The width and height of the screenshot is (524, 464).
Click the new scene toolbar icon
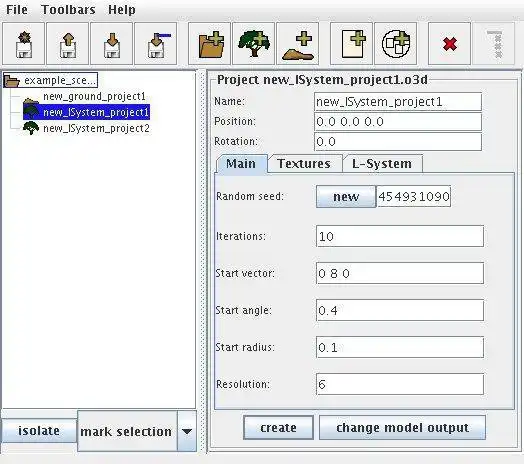click(23, 44)
